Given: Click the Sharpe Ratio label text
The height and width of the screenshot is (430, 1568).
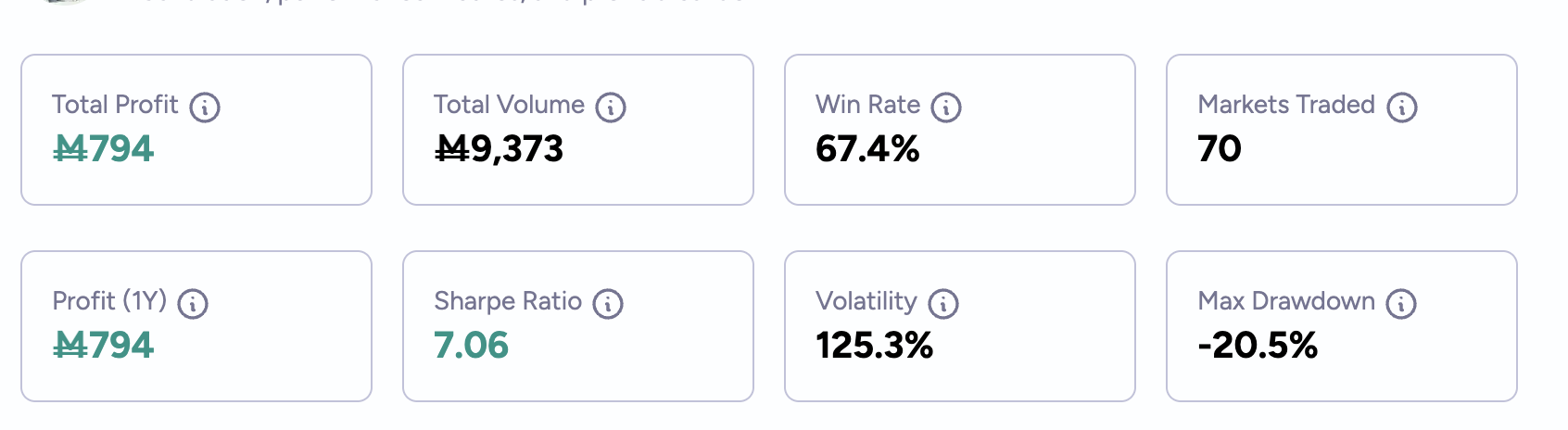Looking at the screenshot, I should [508, 301].
